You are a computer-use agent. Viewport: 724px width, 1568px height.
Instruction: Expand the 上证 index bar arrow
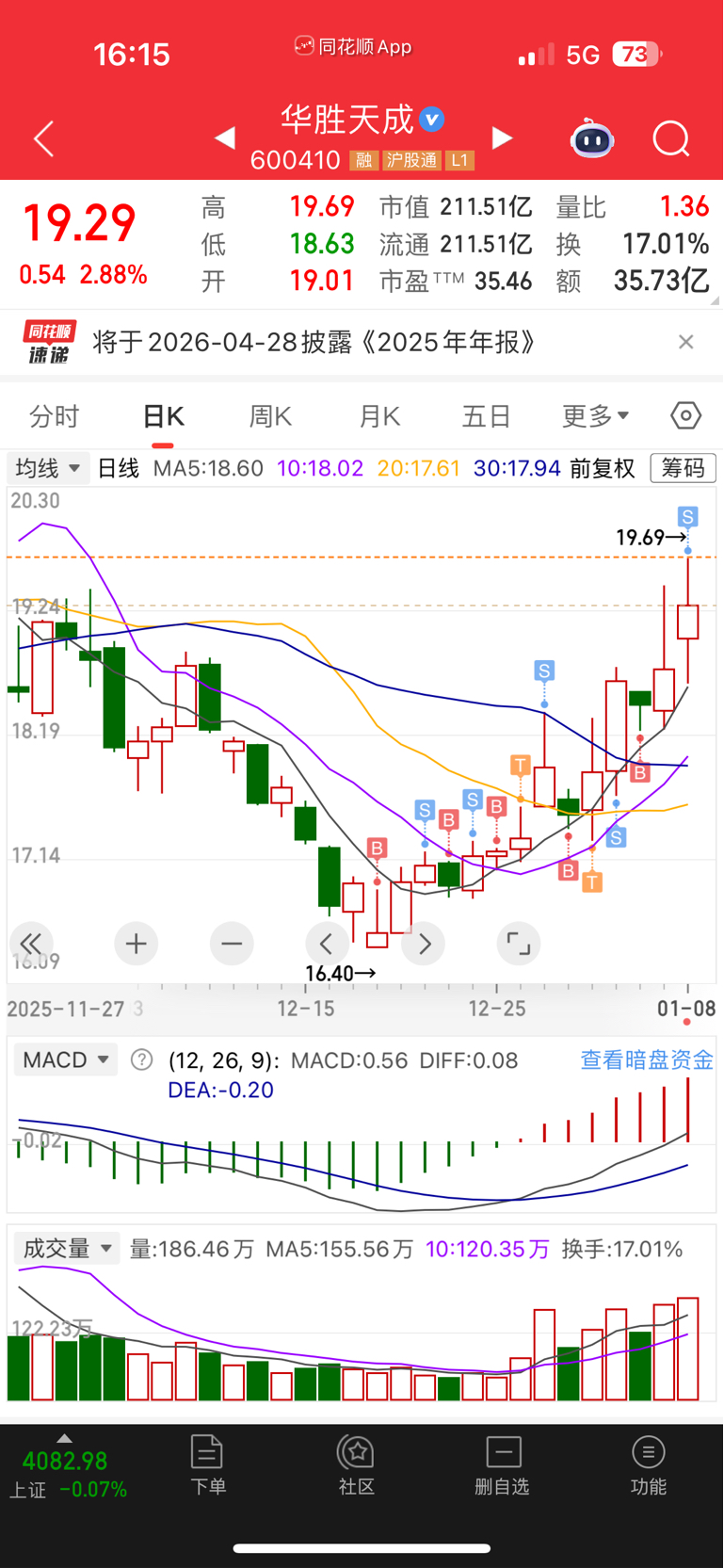coord(64,1439)
